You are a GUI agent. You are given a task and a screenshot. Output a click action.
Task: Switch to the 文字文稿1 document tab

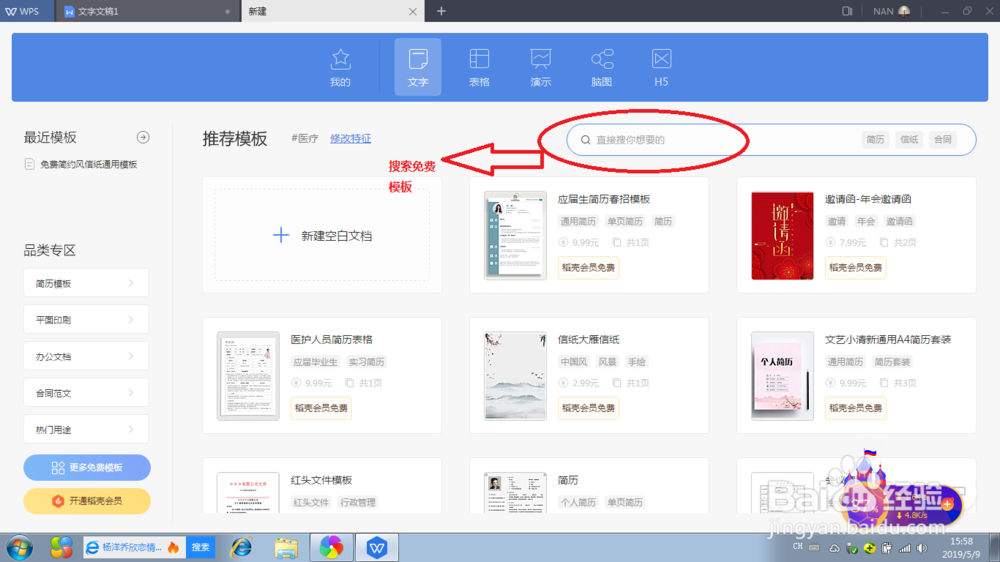pos(147,11)
